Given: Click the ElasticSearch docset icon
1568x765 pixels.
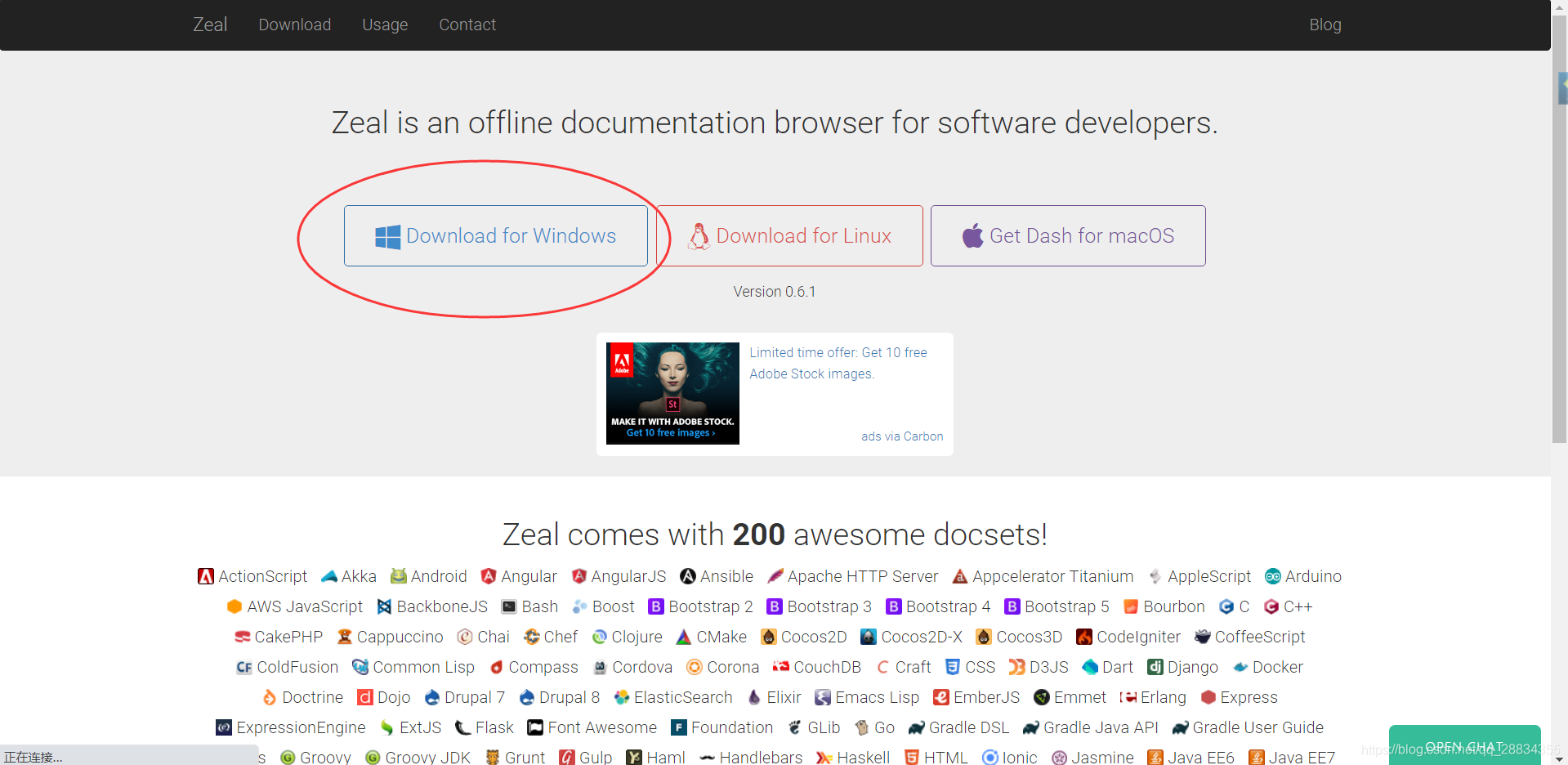Looking at the screenshot, I should point(622,697).
